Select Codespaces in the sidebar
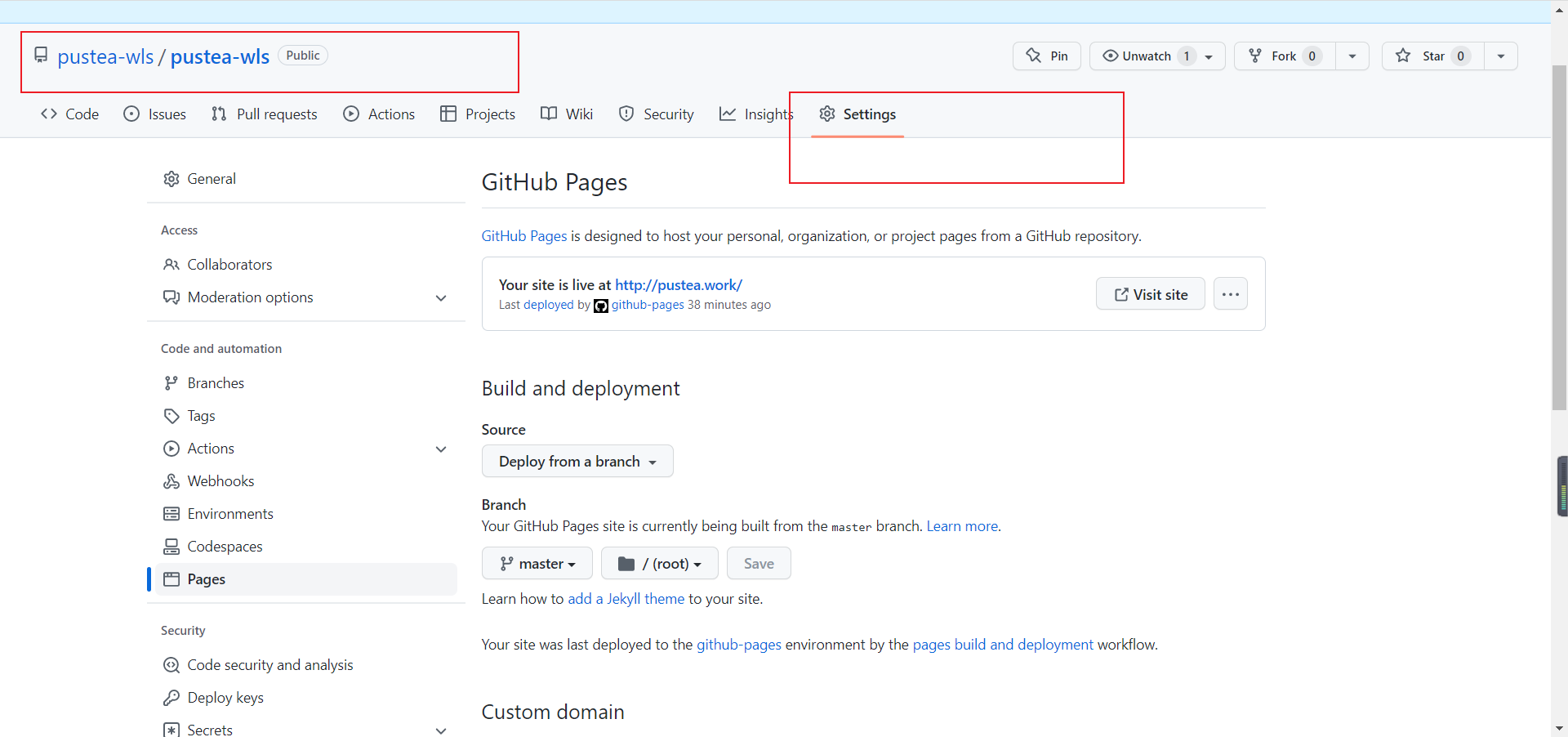 point(225,547)
